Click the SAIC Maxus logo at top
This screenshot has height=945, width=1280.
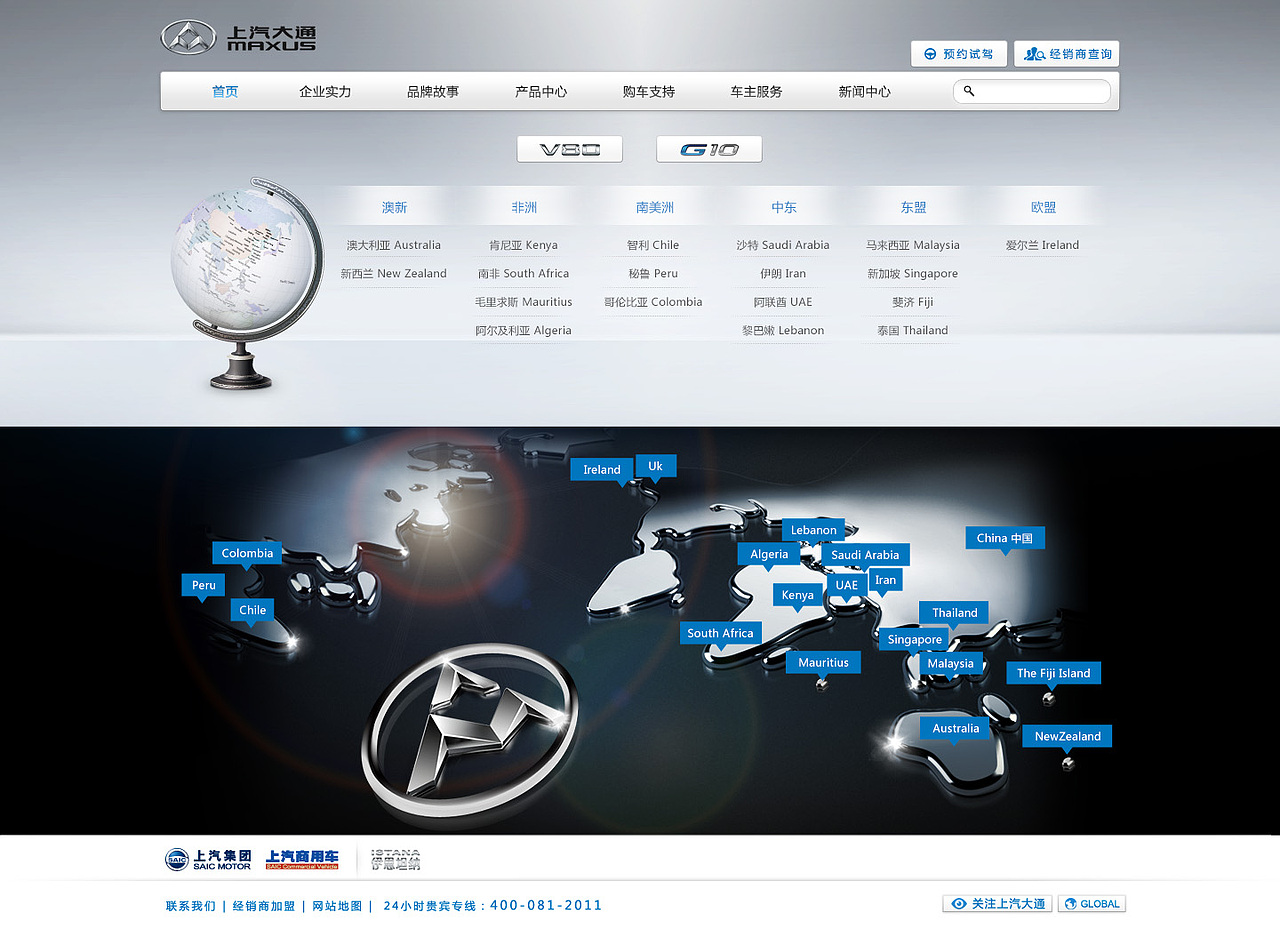(238, 37)
